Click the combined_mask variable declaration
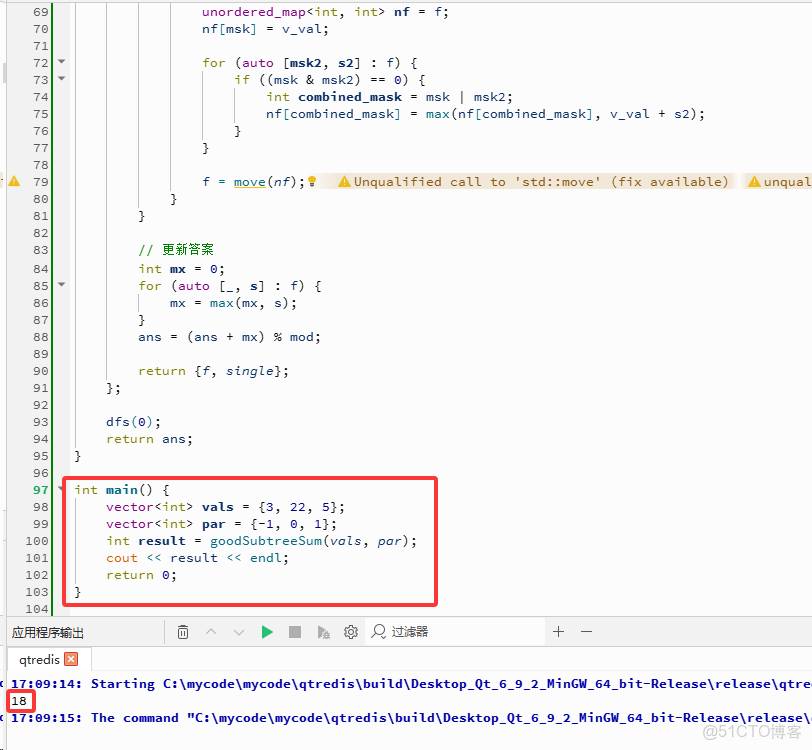Image resolution: width=812 pixels, height=750 pixels. point(350,97)
